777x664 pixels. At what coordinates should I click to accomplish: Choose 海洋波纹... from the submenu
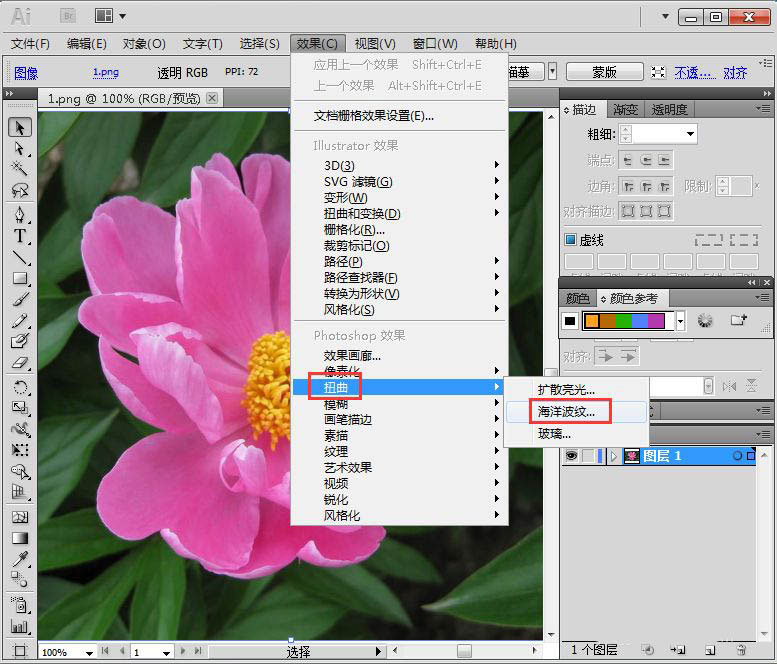(577, 412)
